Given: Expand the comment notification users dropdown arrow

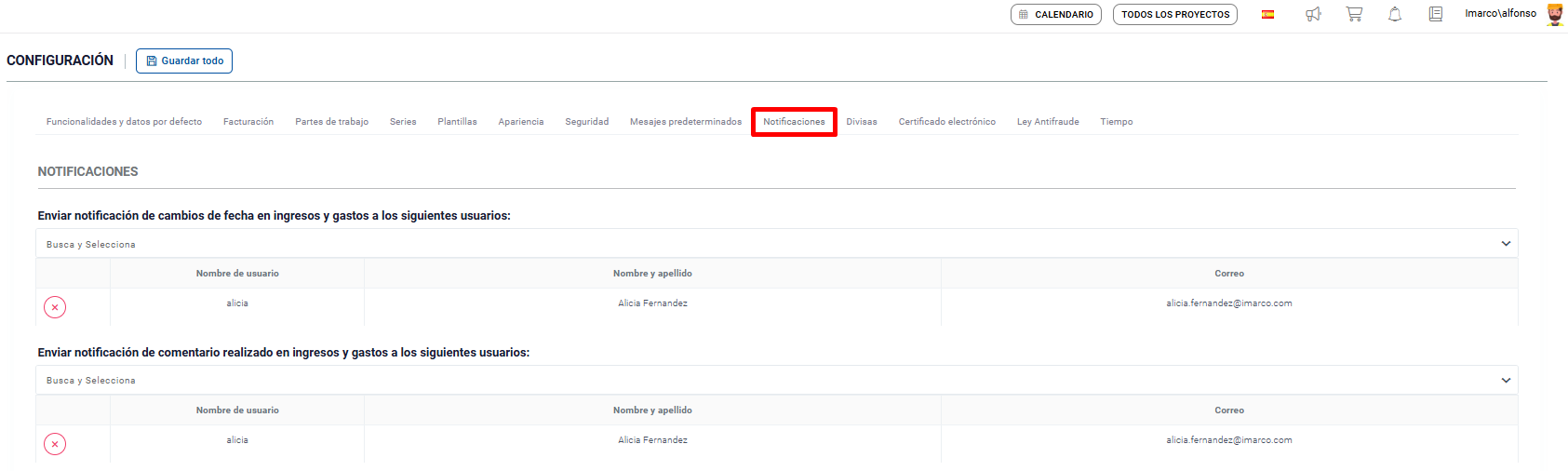Looking at the screenshot, I should [1506, 380].
